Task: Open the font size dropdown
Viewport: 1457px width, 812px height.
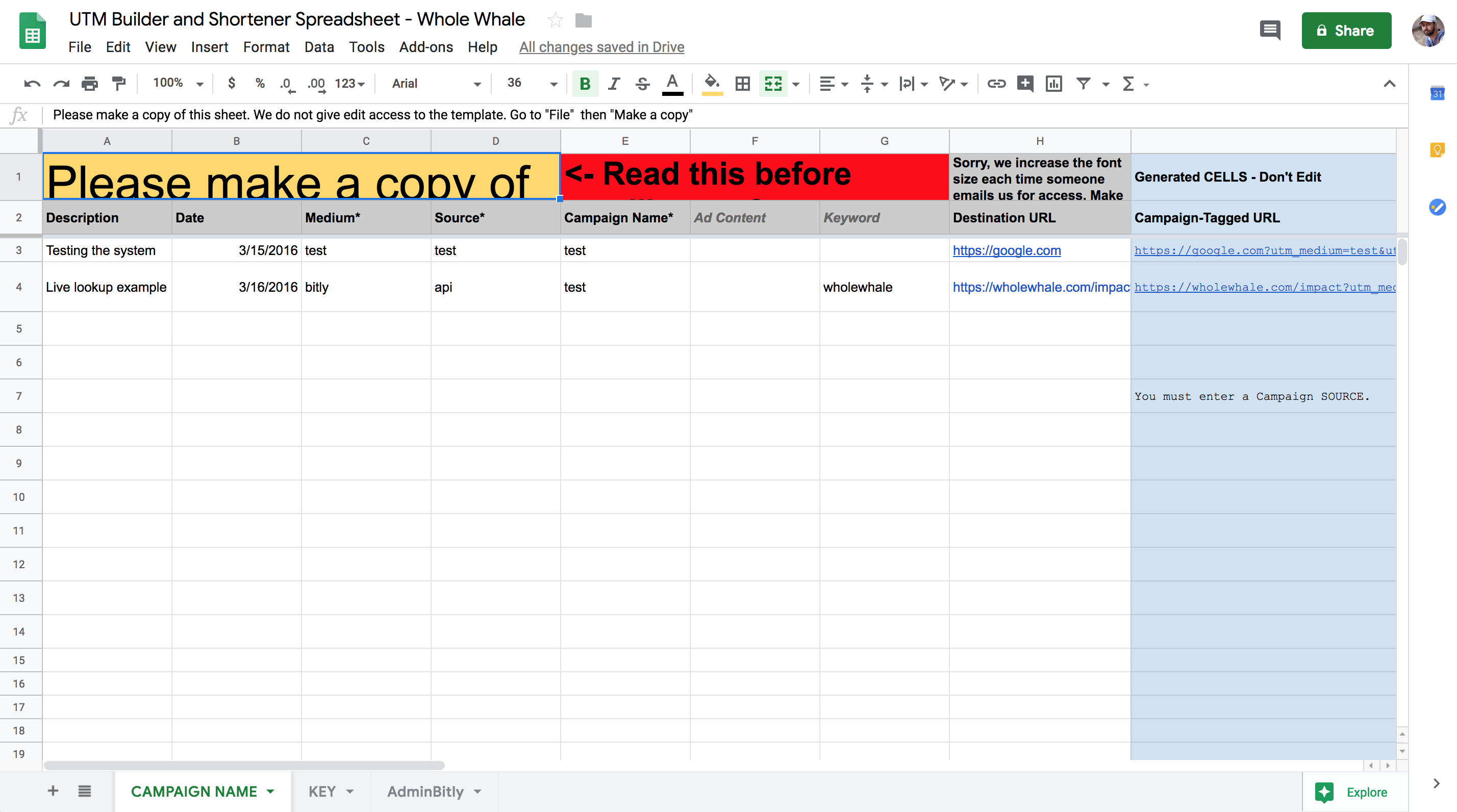Action: coord(532,84)
